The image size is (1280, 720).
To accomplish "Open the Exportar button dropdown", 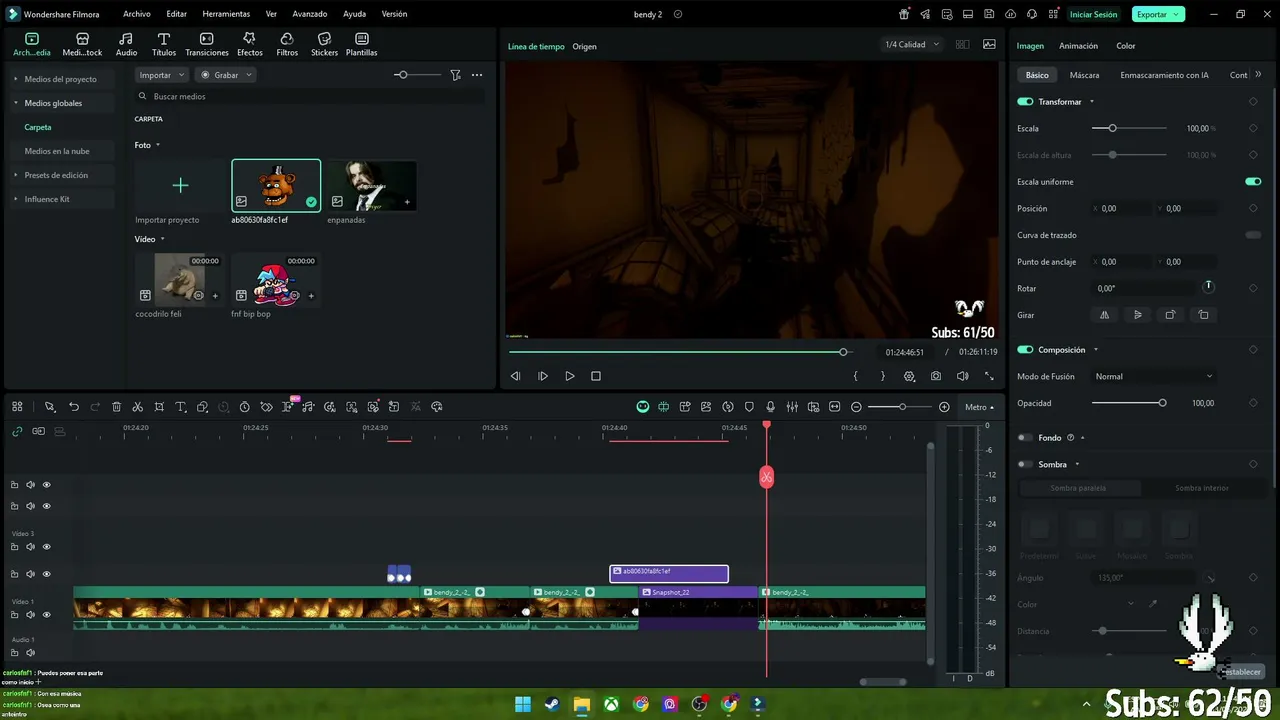I will 1158,14.
